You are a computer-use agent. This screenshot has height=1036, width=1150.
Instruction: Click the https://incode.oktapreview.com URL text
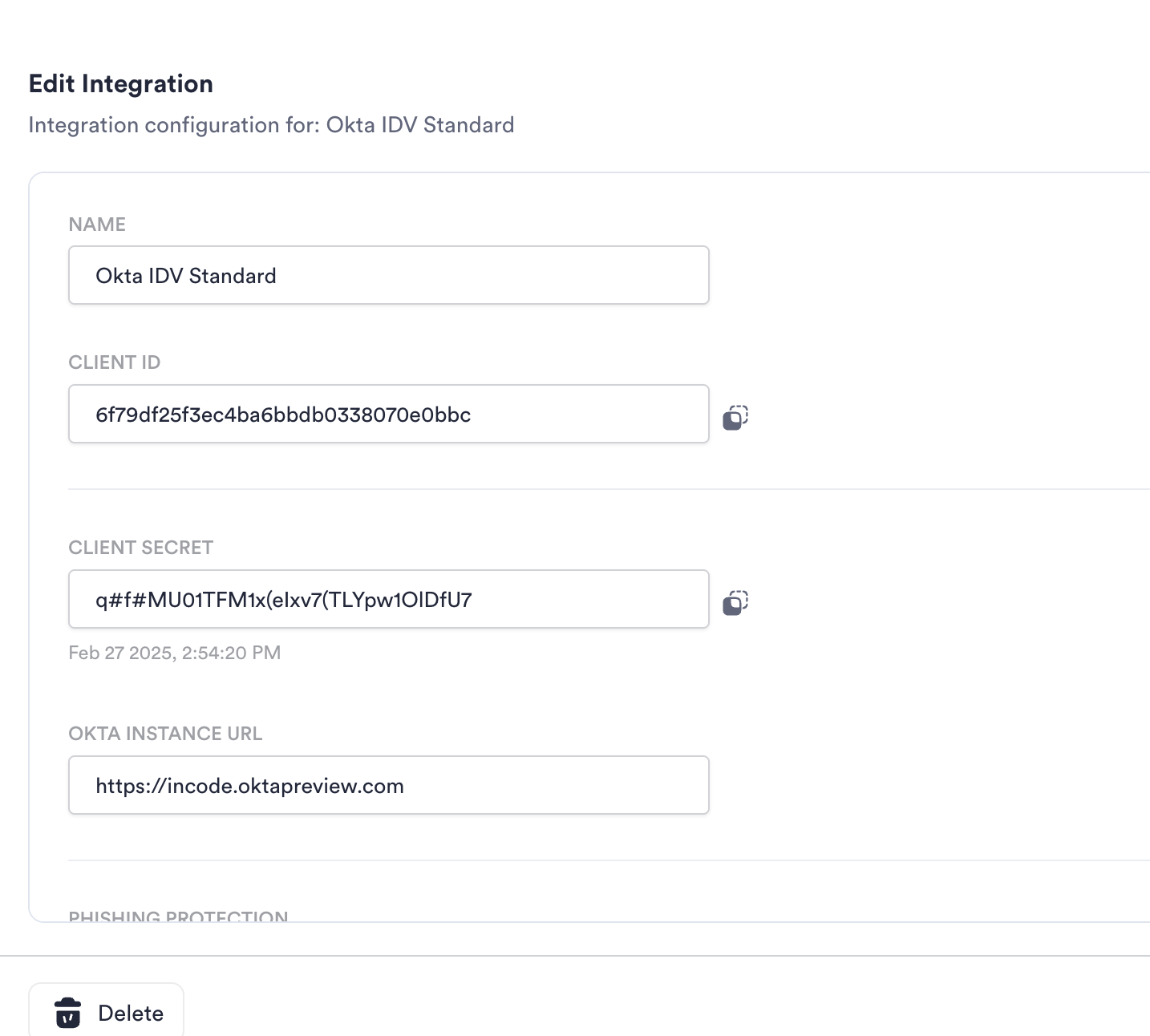click(x=249, y=786)
